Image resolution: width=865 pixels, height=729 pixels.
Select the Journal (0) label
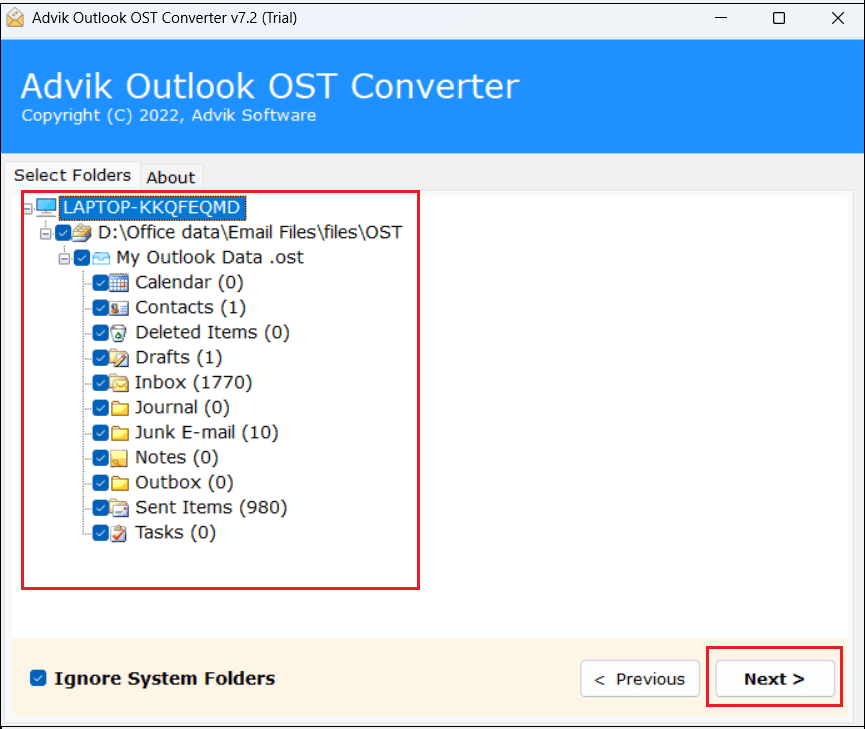[183, 408]
